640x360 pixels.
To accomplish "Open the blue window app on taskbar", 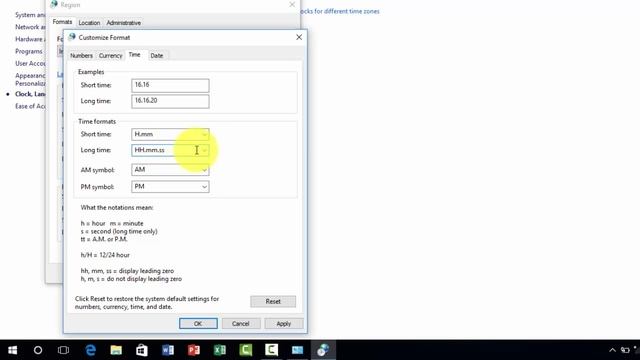I will (x=297, y=350).
